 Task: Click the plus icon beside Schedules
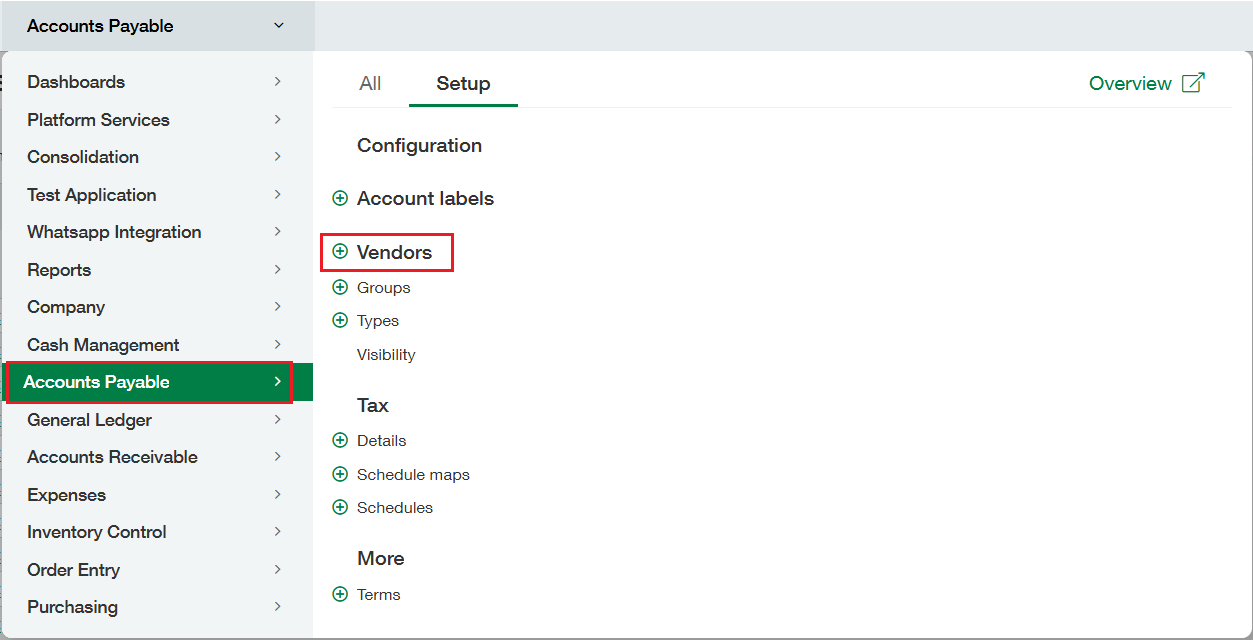[x=340, y=508]
